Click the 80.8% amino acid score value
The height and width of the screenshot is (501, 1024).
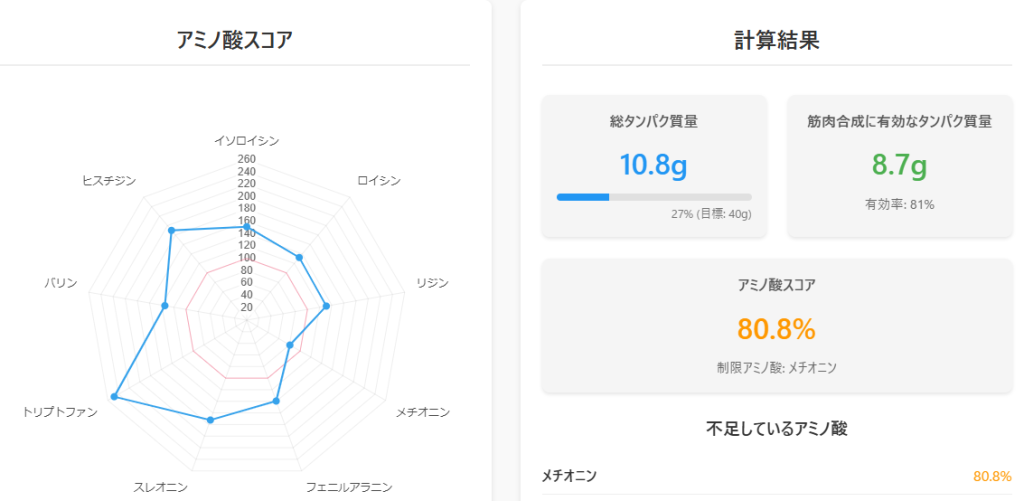[776, 329]
